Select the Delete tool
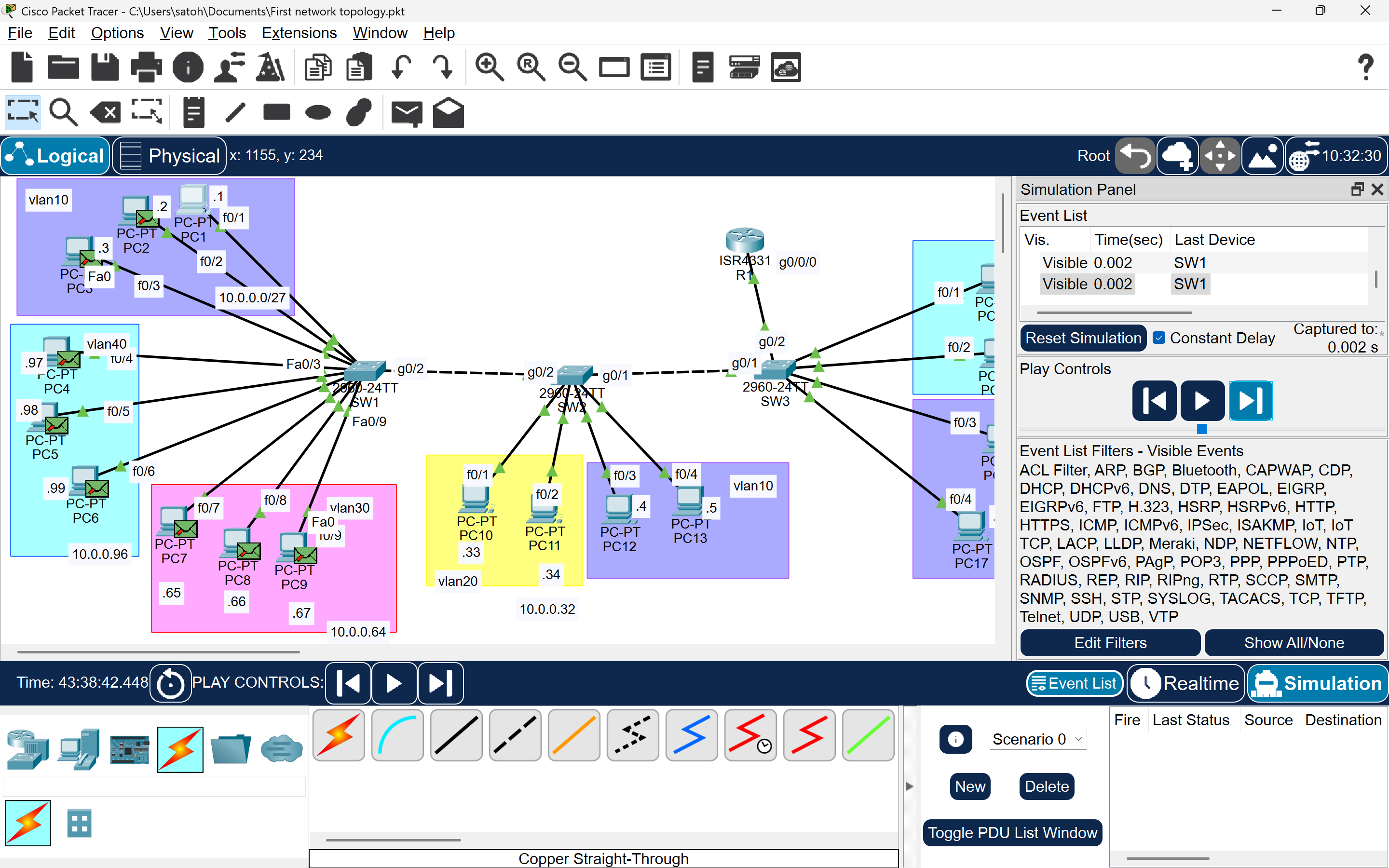1389x868 pixels. (105, 112)
